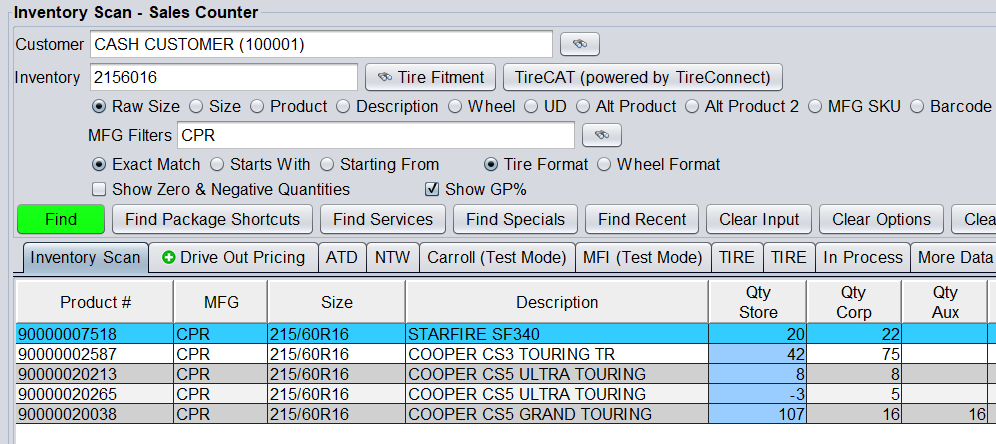Open the Carroll (Test Mode) tab
Viewport: 996px width, 444px height.
pyautogui.click(x=497, y=257)
